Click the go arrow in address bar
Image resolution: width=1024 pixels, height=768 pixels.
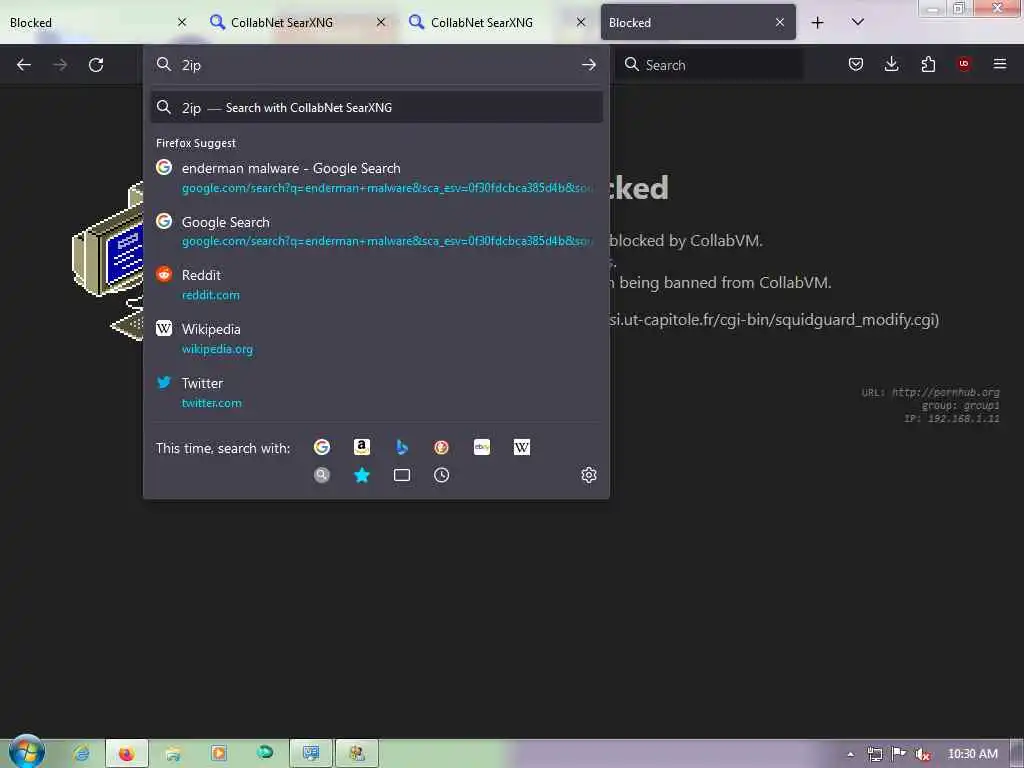588,65
